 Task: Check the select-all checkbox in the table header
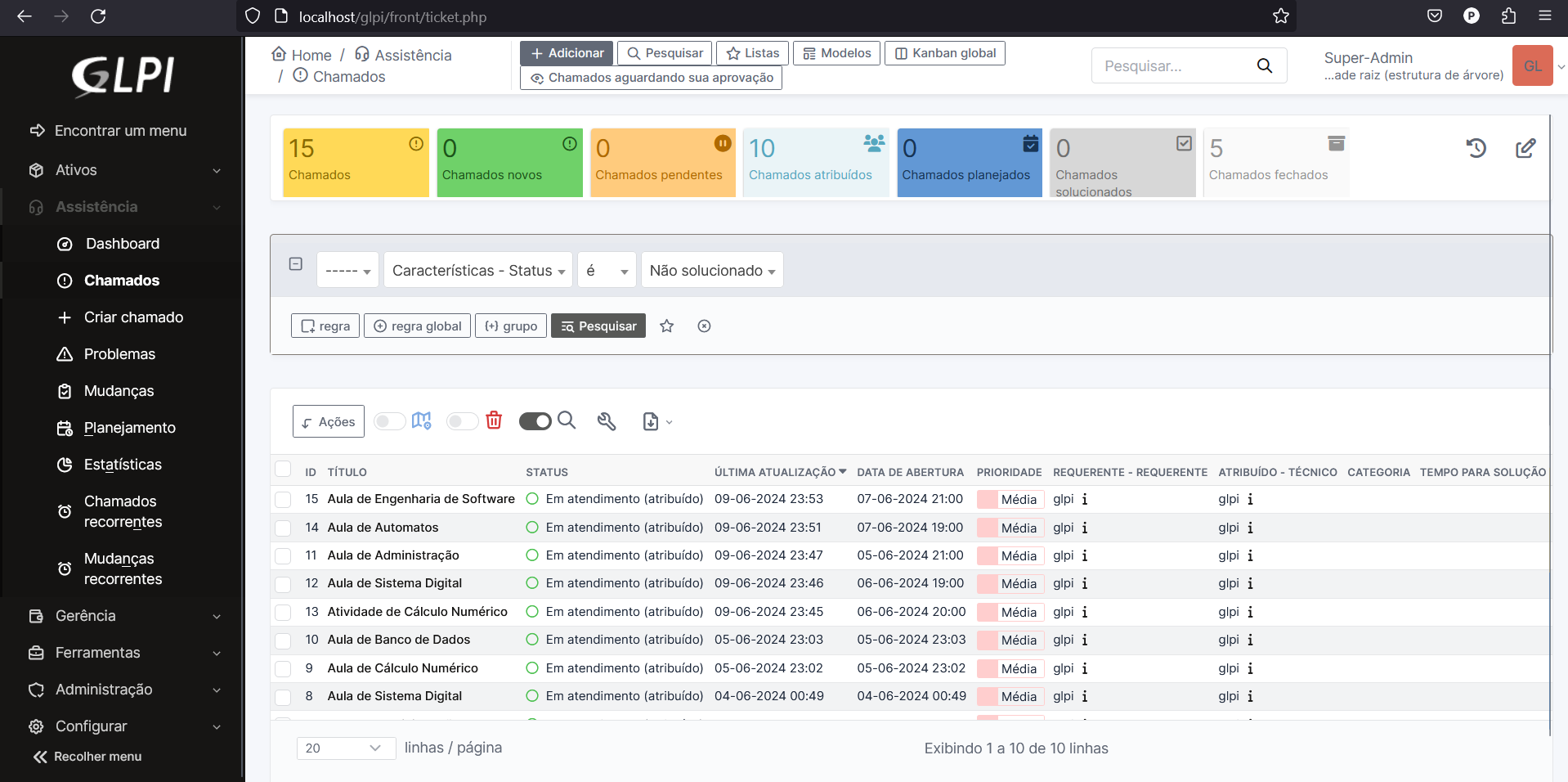(283, 469)
